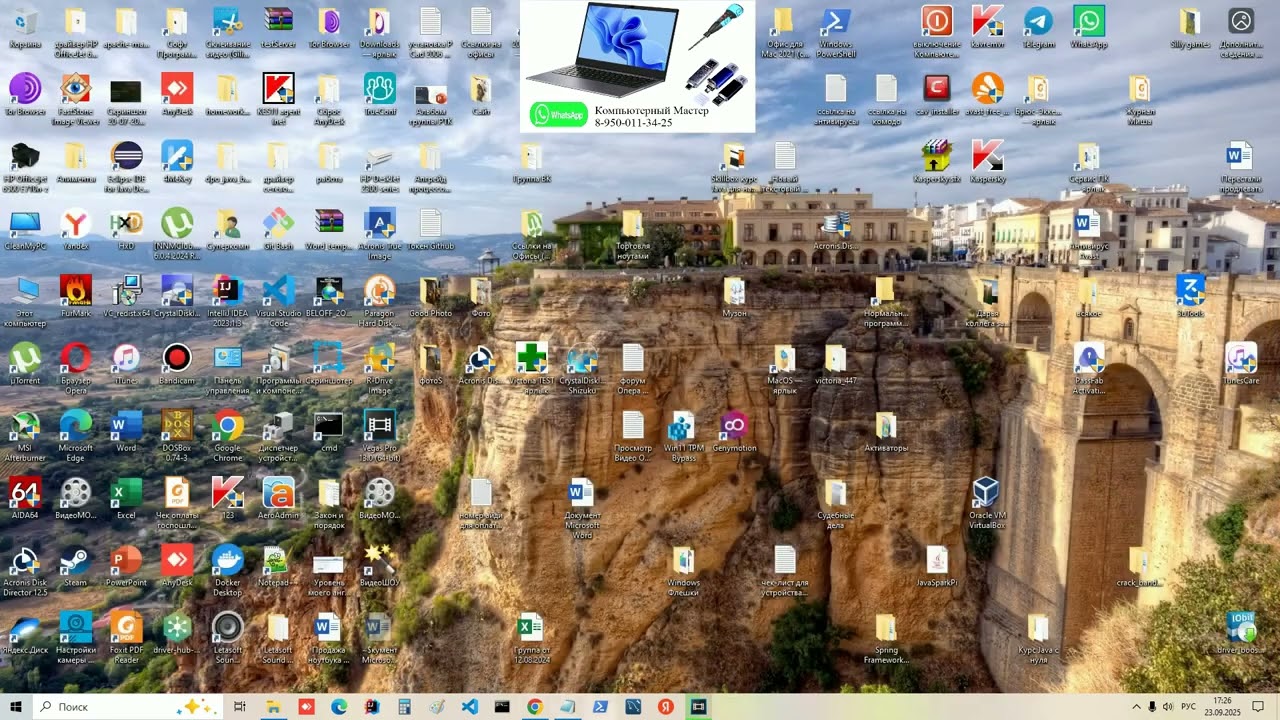Open Task View on the taskbar
This screenshot has width=1280, height=720.
point(240,707)
